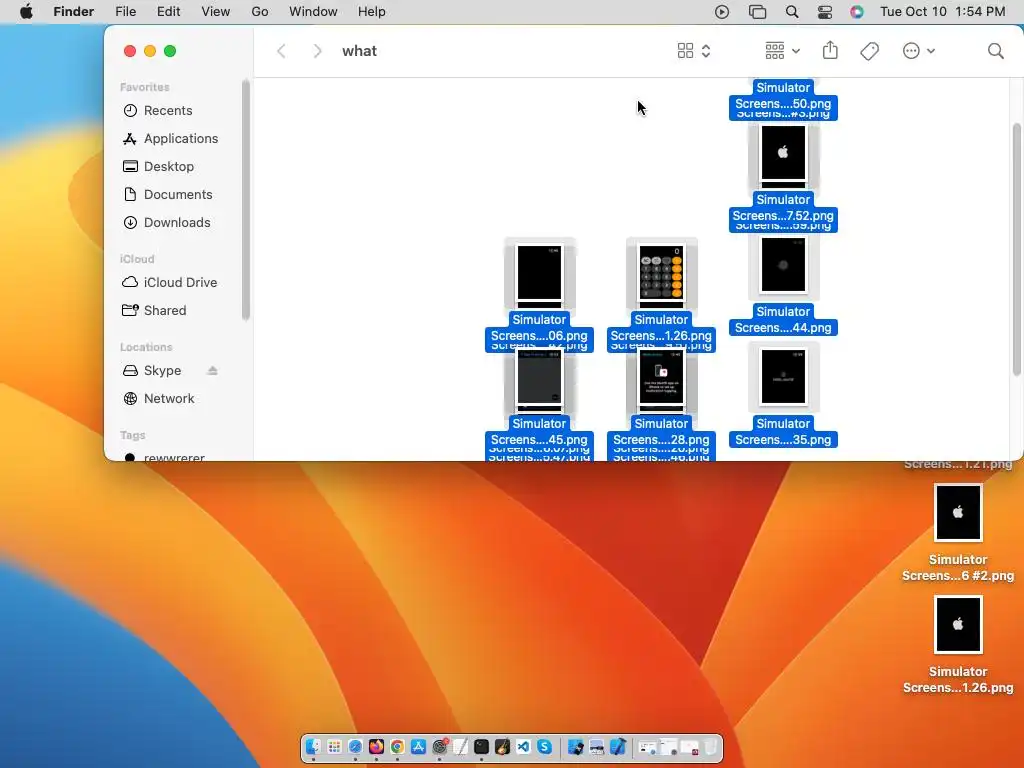The image size is (1024, 768).
Task: Launch Firefox from the Dock
Action: click(x=376, y=746)
